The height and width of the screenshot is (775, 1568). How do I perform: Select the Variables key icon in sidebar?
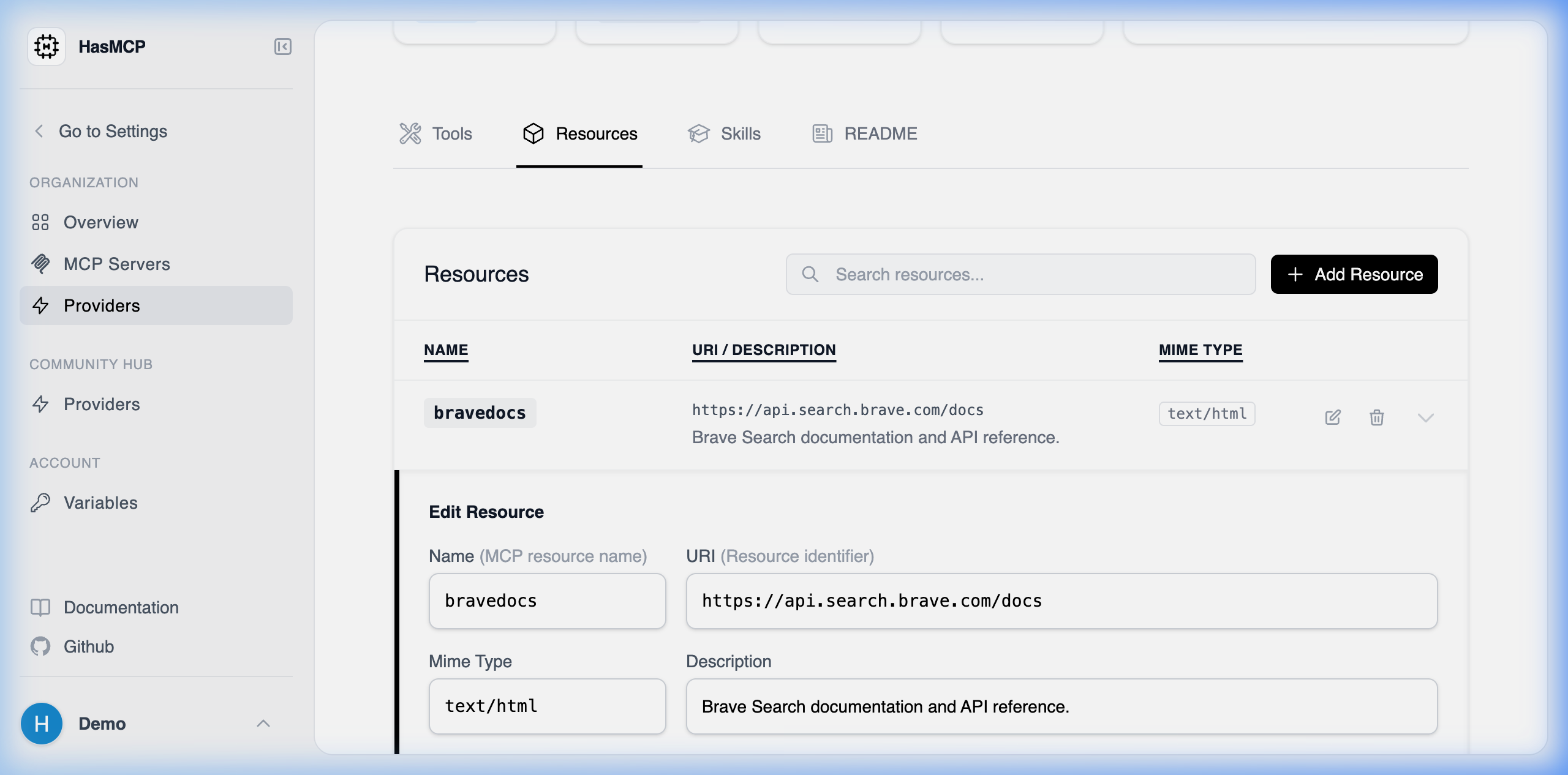(40, 503)
